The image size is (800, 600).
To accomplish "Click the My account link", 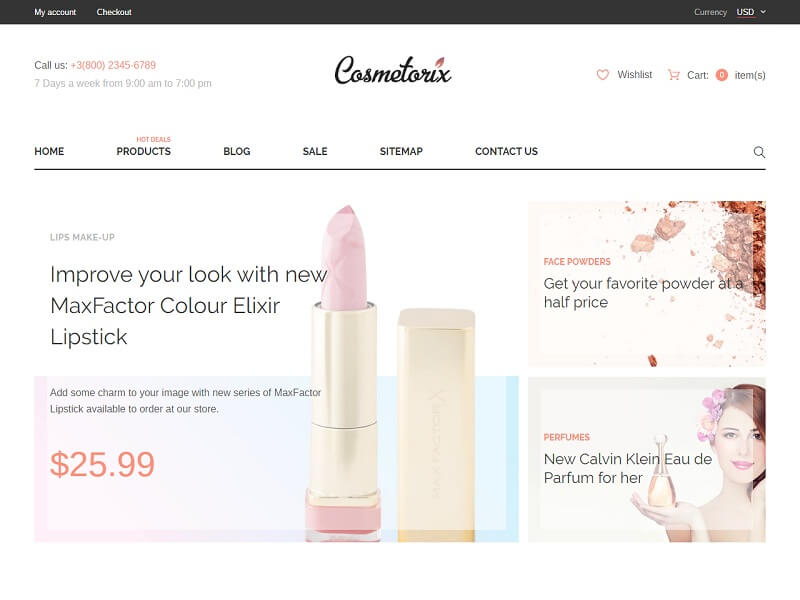I will [x=55, y=12].
